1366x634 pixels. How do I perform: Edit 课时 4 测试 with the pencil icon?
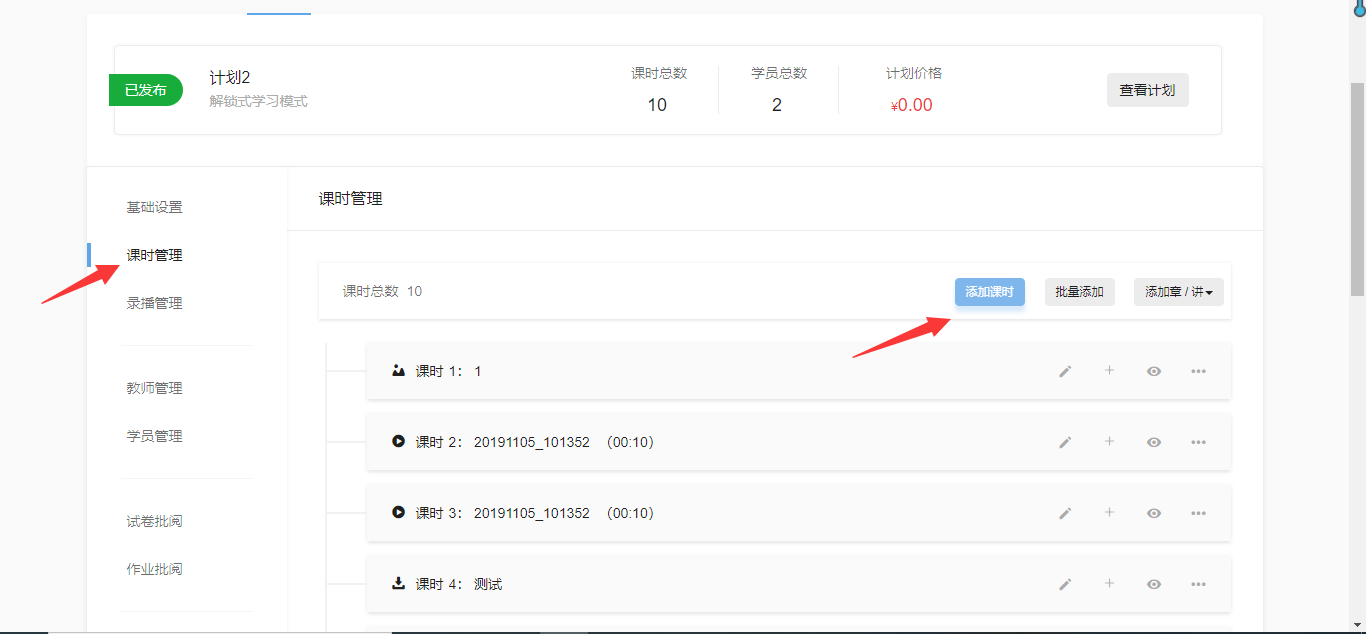1065,584
